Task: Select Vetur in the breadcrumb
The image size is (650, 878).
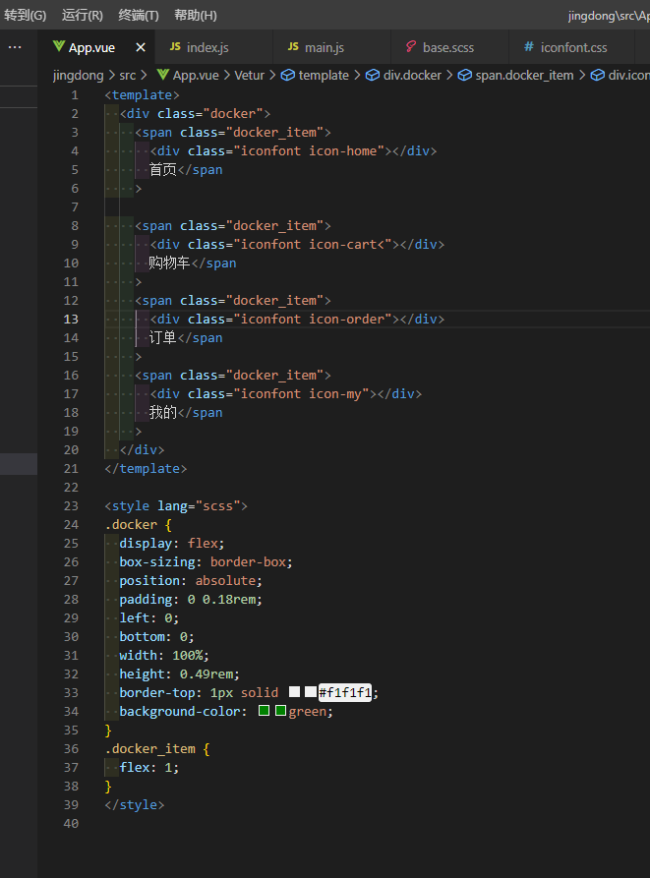Action: click(249, 75)
